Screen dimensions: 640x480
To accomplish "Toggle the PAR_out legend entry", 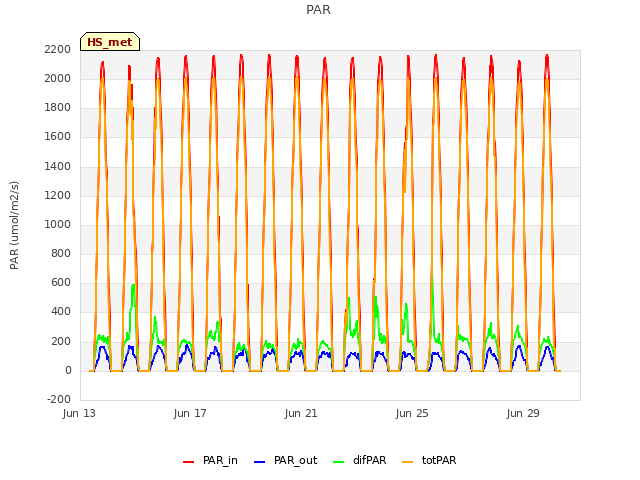I will pos(286,460).
